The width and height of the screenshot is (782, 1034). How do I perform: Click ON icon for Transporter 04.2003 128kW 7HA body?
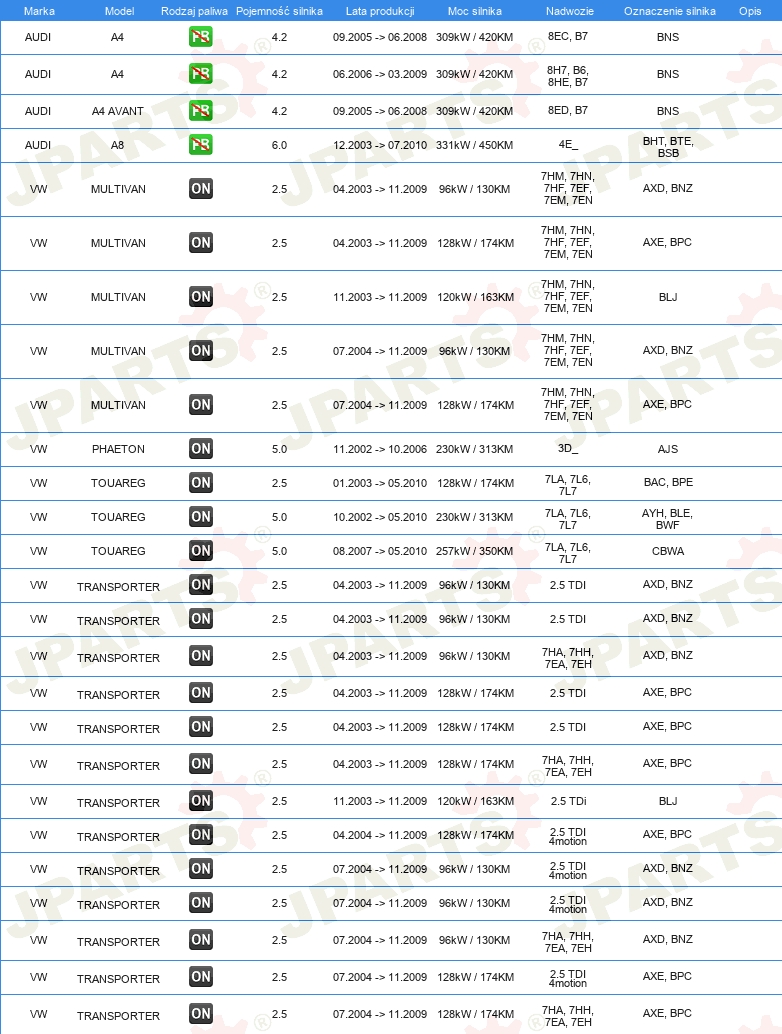click(200, 764)
